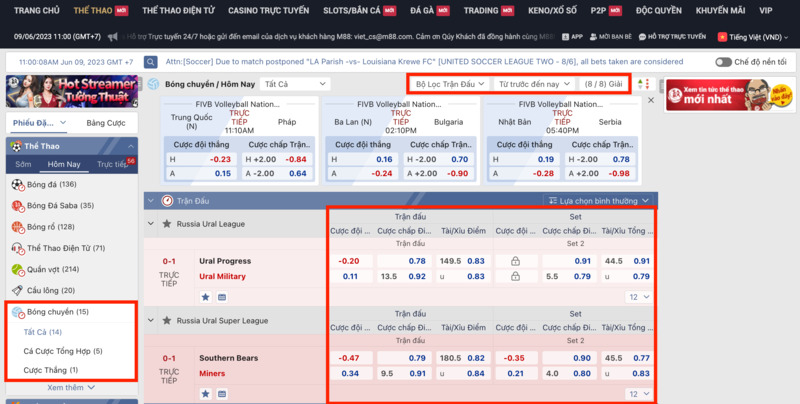Click the megaphone announcement icon
Screen dimensions: 800x404
tap(113, 37)
